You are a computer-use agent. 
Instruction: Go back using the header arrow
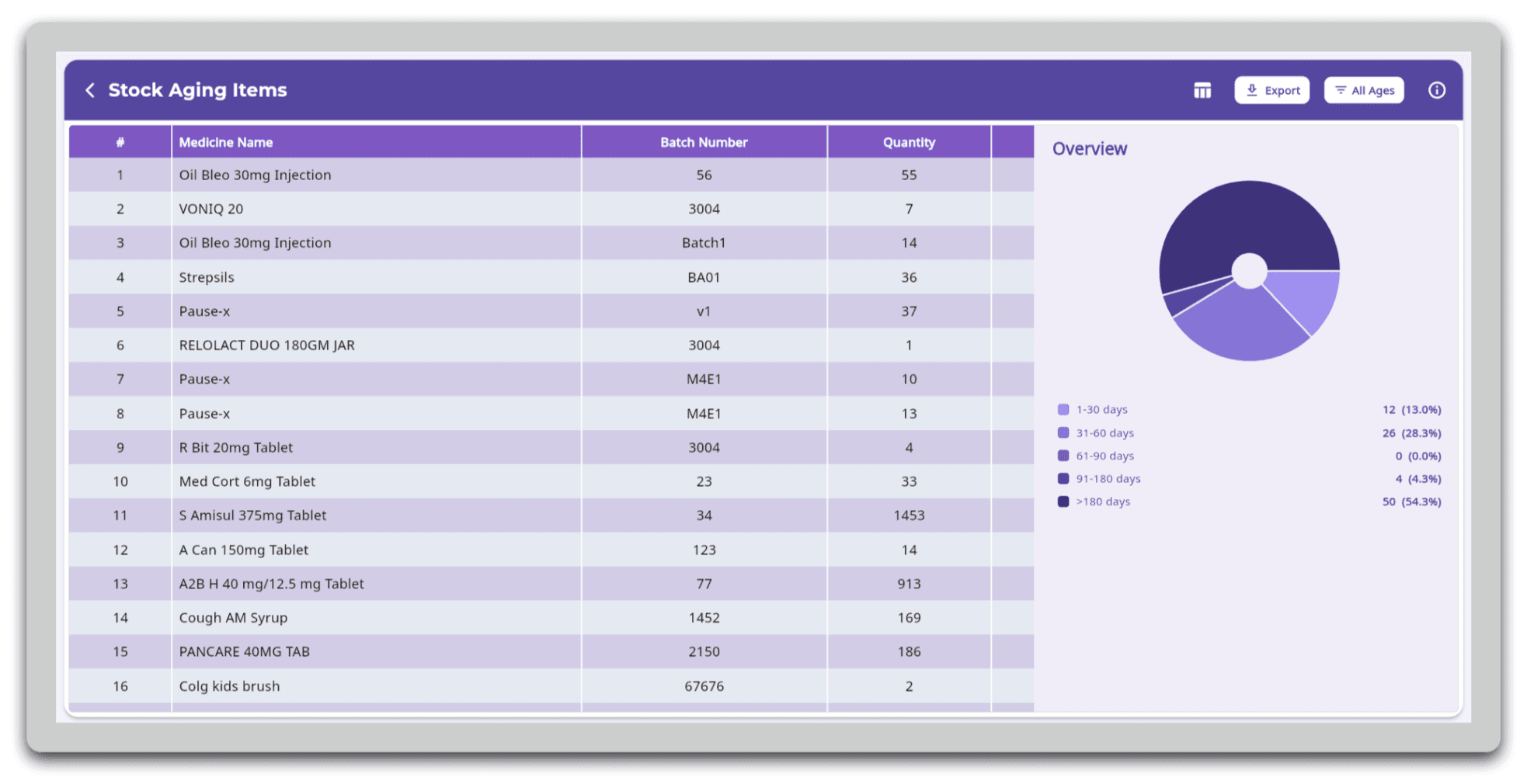pyautogui.click(x=90, y=90)
